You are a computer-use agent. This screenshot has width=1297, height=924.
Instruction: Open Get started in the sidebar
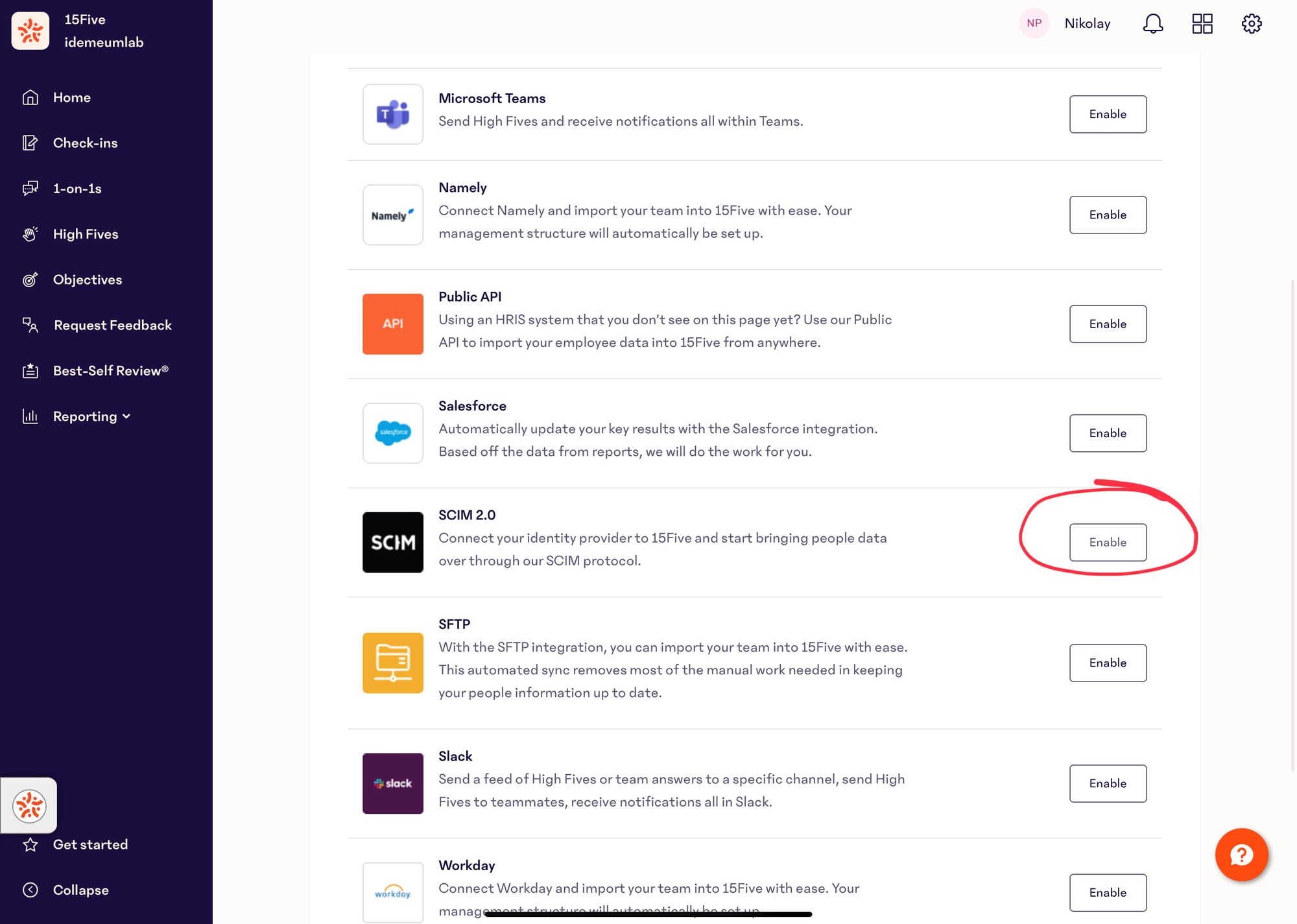tap(91, 844)
